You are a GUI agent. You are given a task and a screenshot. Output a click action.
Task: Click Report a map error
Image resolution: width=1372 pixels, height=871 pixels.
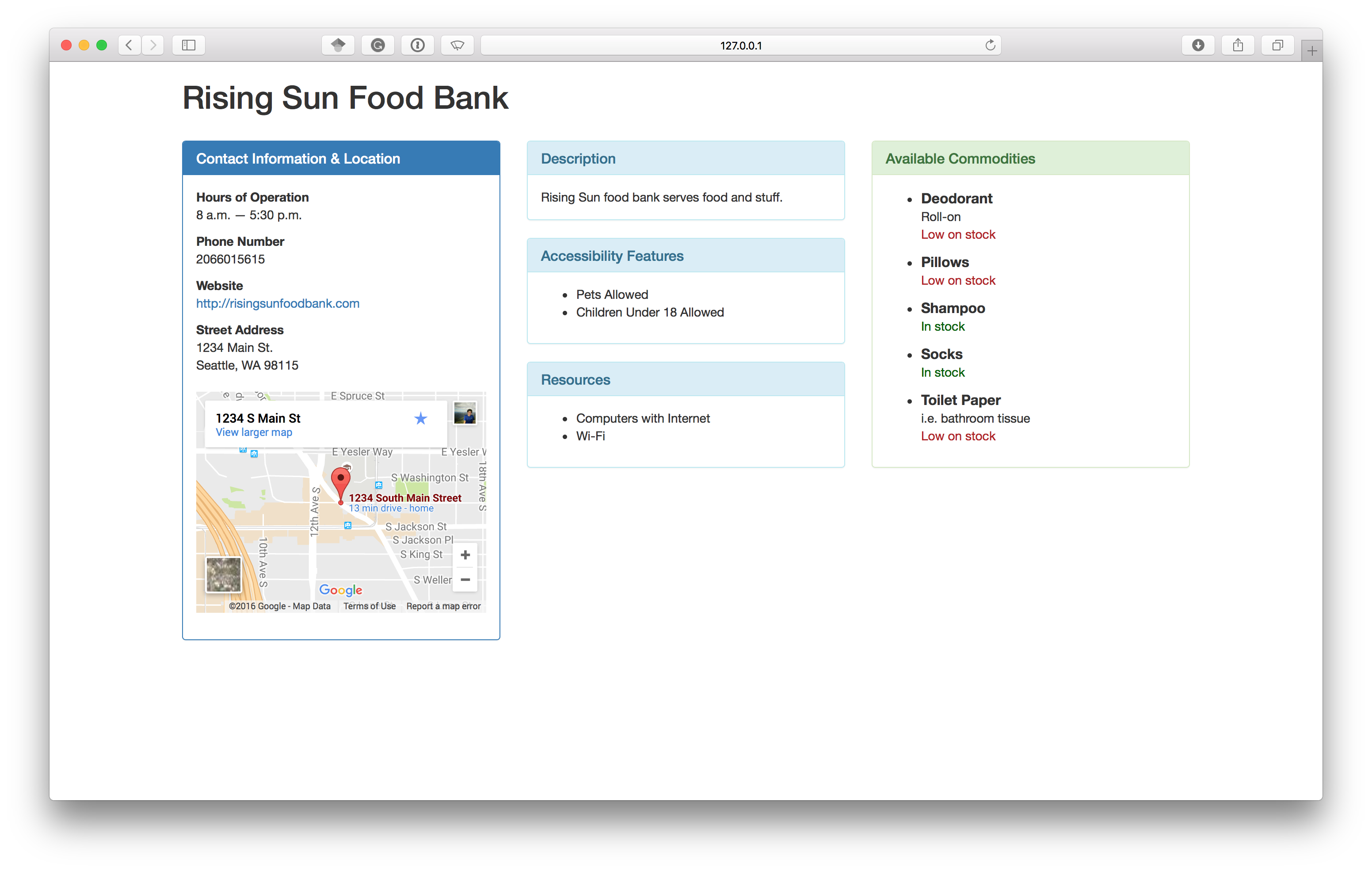click(443, 606)
